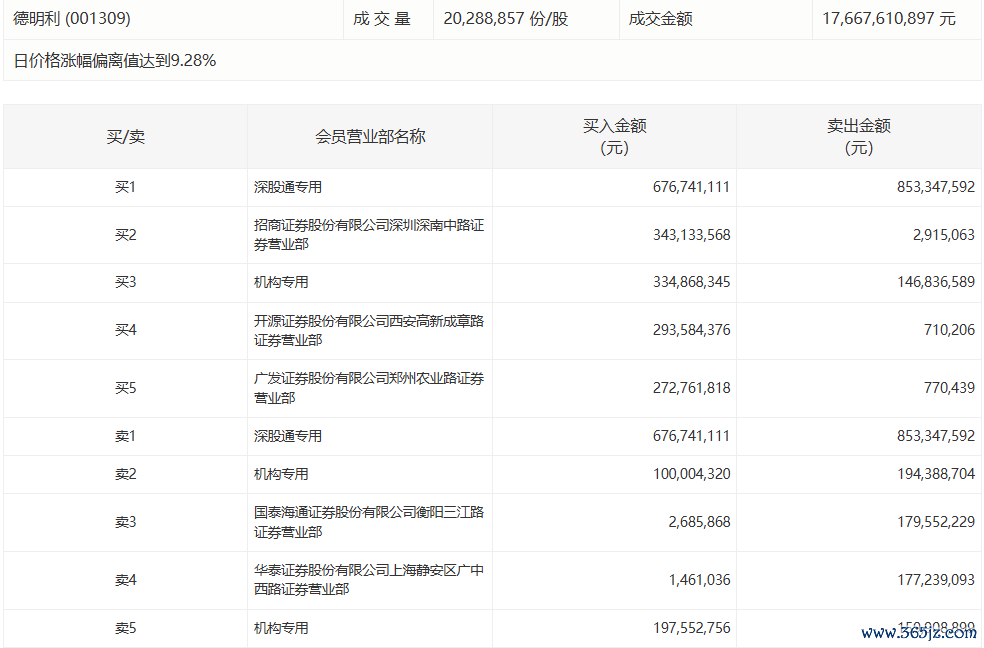The width and height of the screenshot is (984, 648).
Task: Click the turnover value 17,667,610,897 元
Action: 889,19
